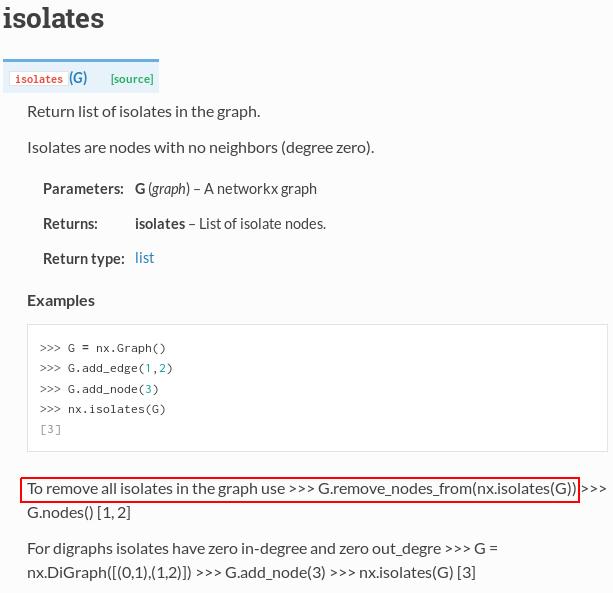Viewport: 613px width, 593px height.
Task: Click the isolates function name in signature
Action: click(39, 79)
